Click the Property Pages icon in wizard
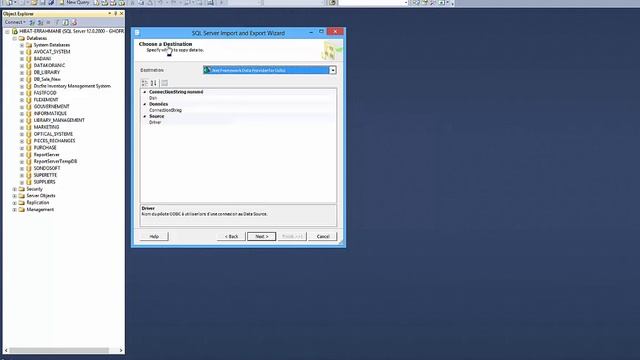Screen dimensions: 640x360 164,83
